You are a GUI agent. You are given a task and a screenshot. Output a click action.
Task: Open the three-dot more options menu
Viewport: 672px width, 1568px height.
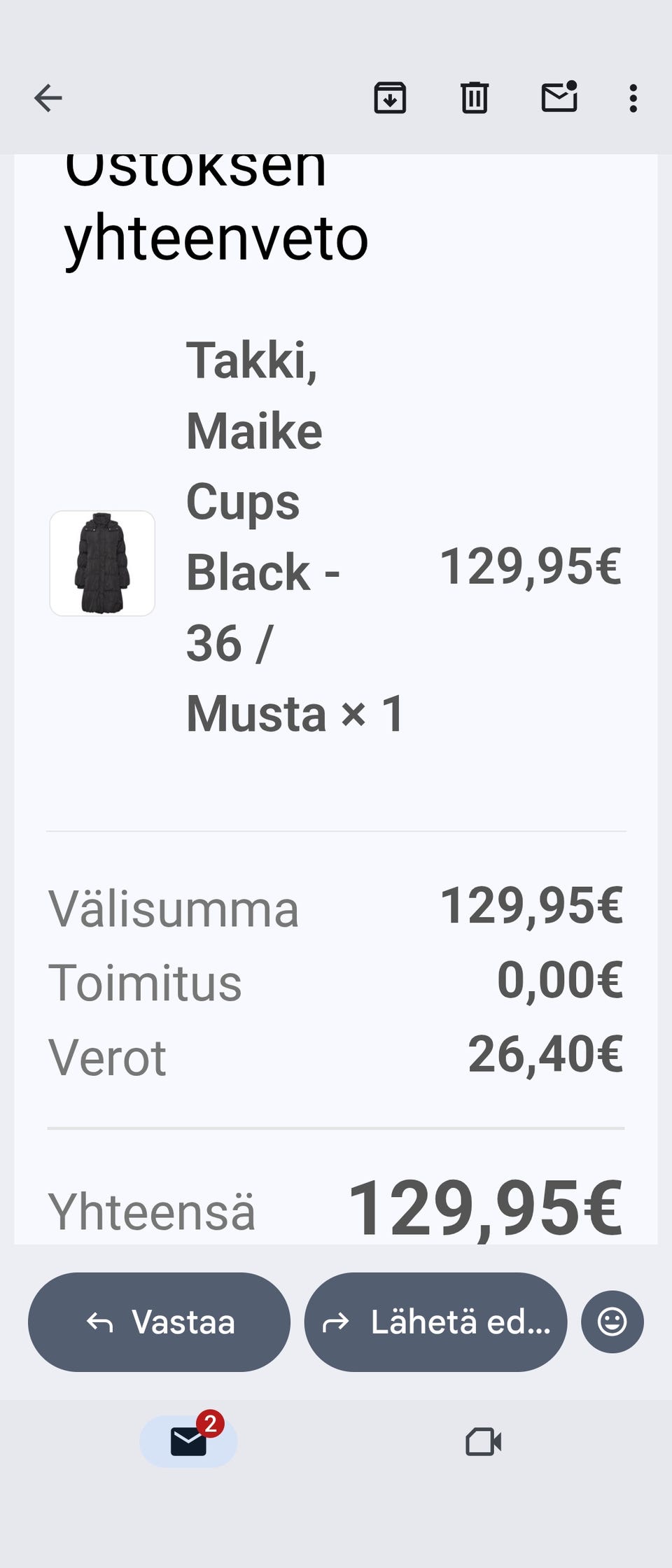(633, 98)
